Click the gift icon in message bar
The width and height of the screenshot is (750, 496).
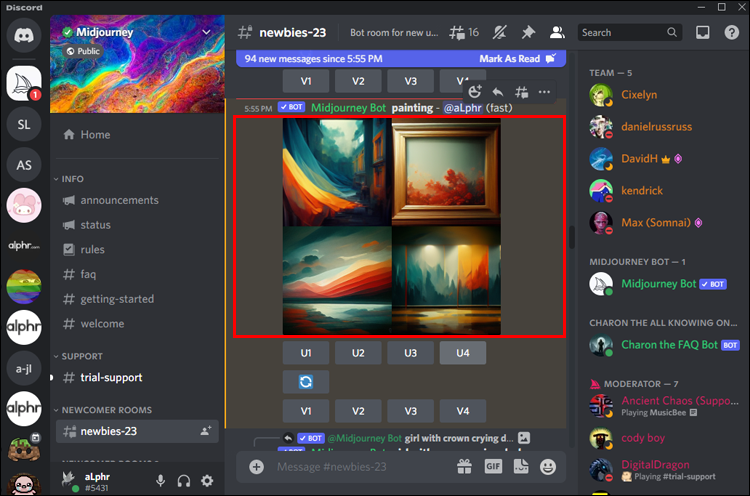click(464, 466)
